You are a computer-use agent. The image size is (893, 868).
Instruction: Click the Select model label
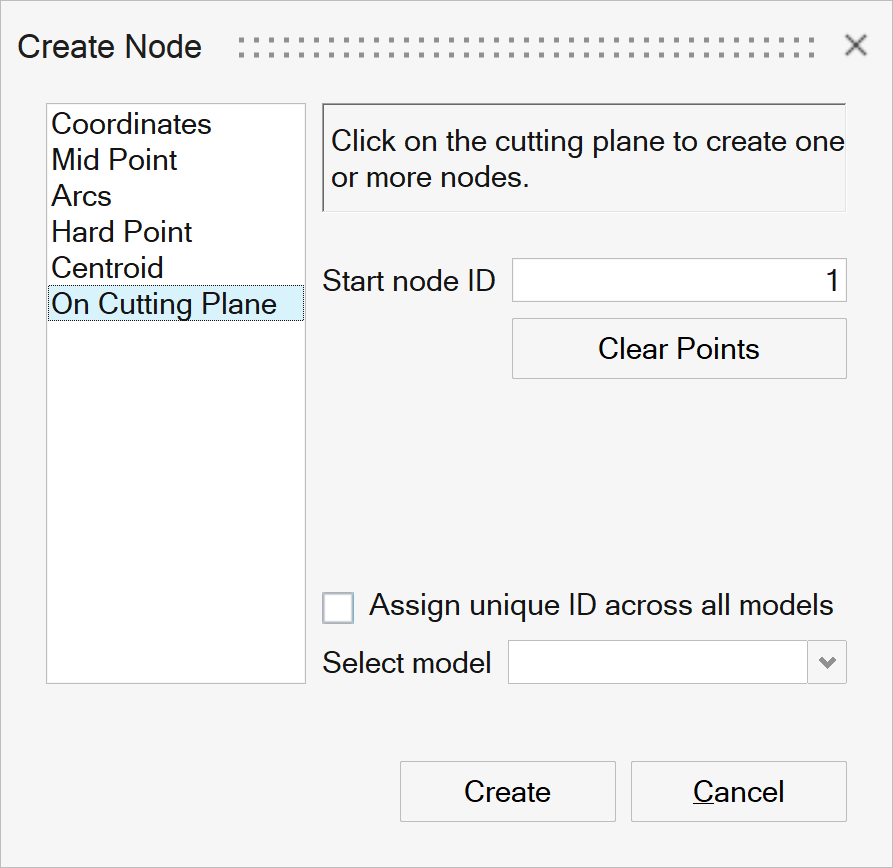[407, 663]
